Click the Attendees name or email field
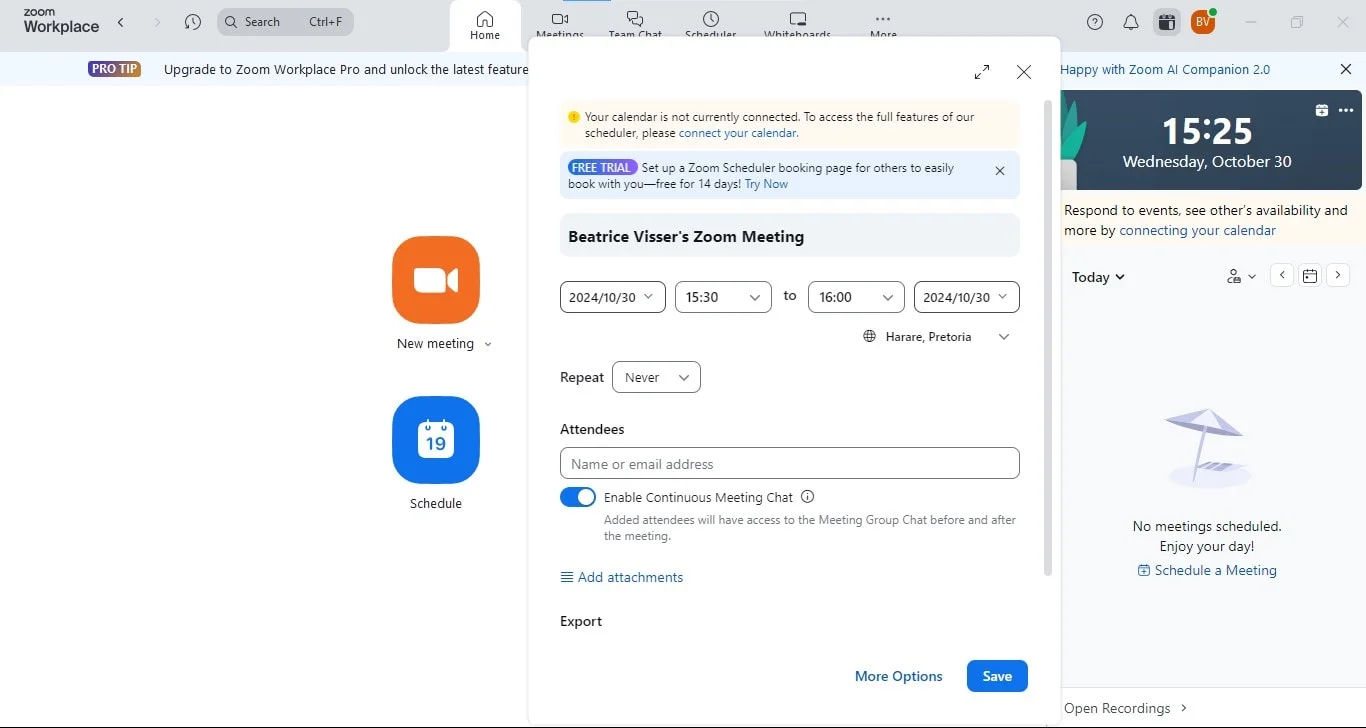 click(790, 463)
